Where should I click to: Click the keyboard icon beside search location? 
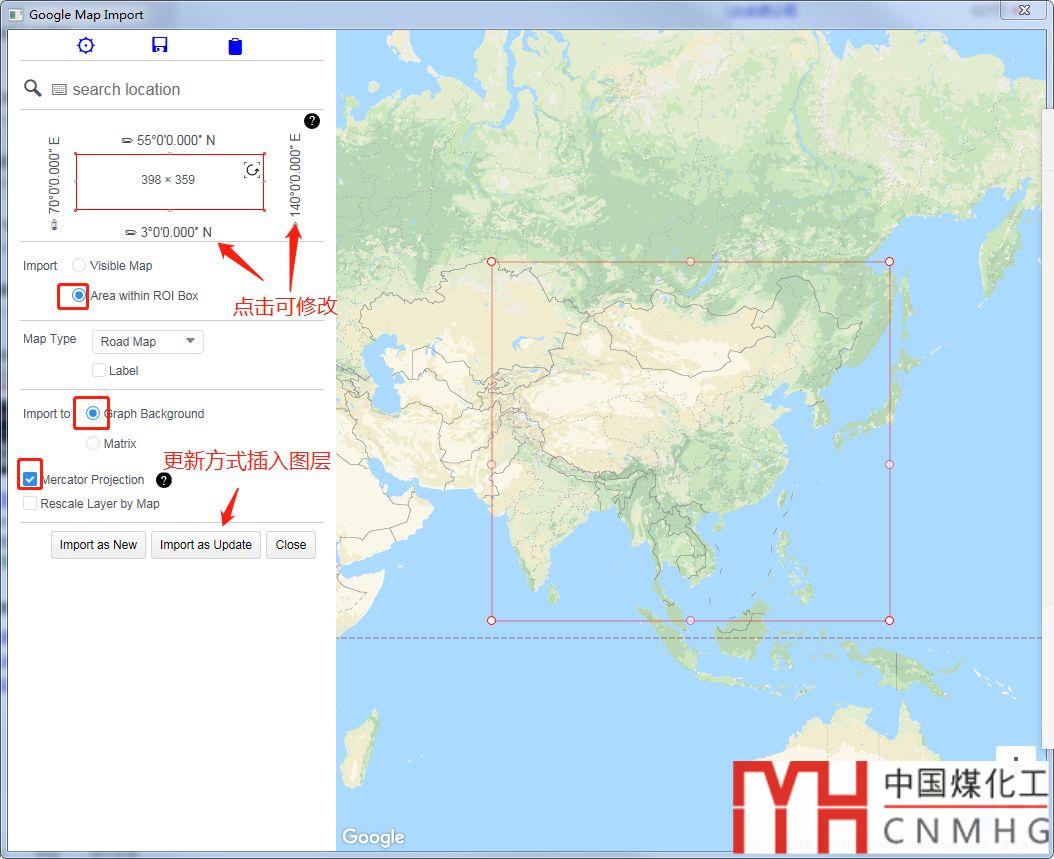pos(59,90)
